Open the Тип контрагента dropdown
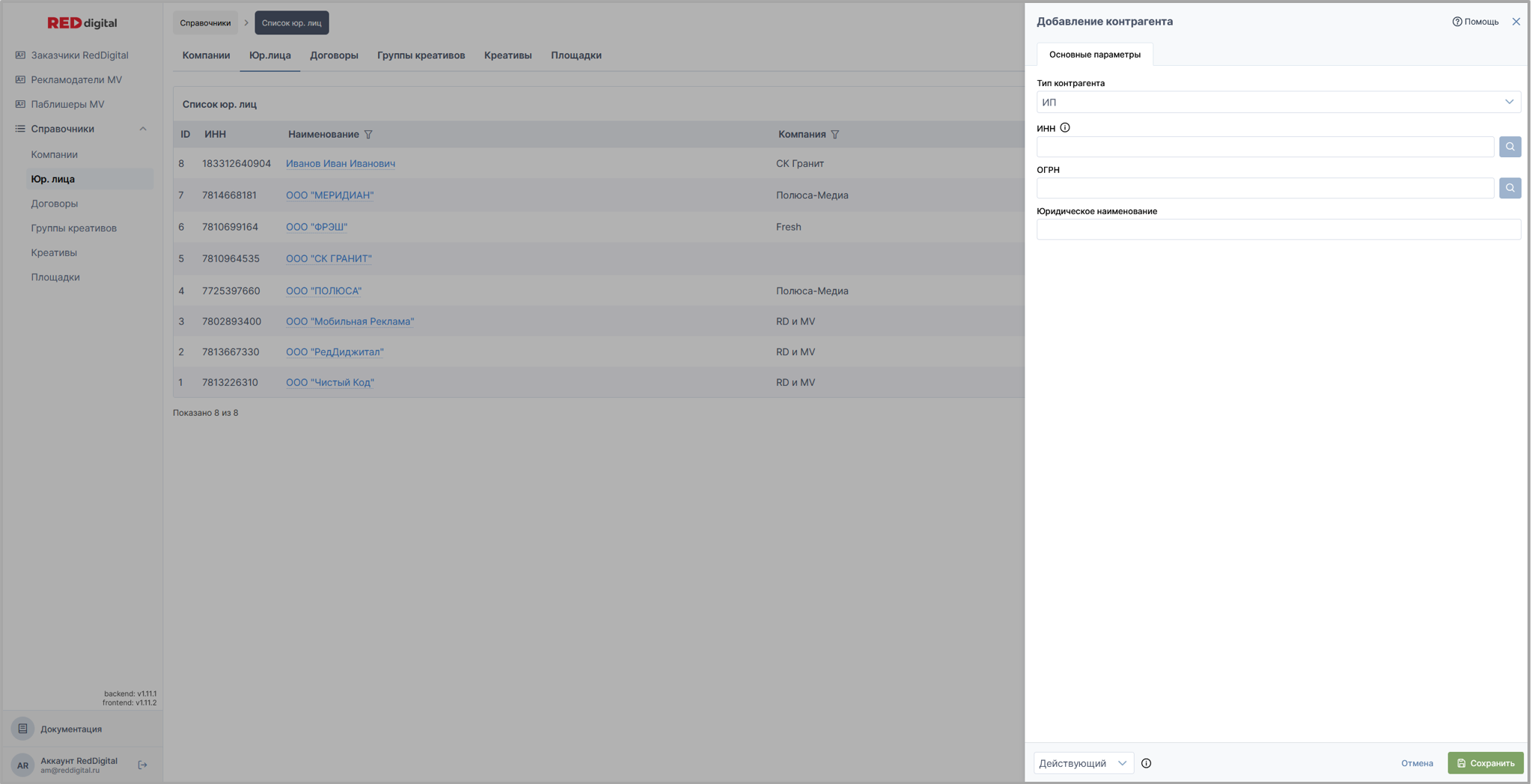Image resolution: width=1532 pixels, height=784 pixels. point(1278,102)
